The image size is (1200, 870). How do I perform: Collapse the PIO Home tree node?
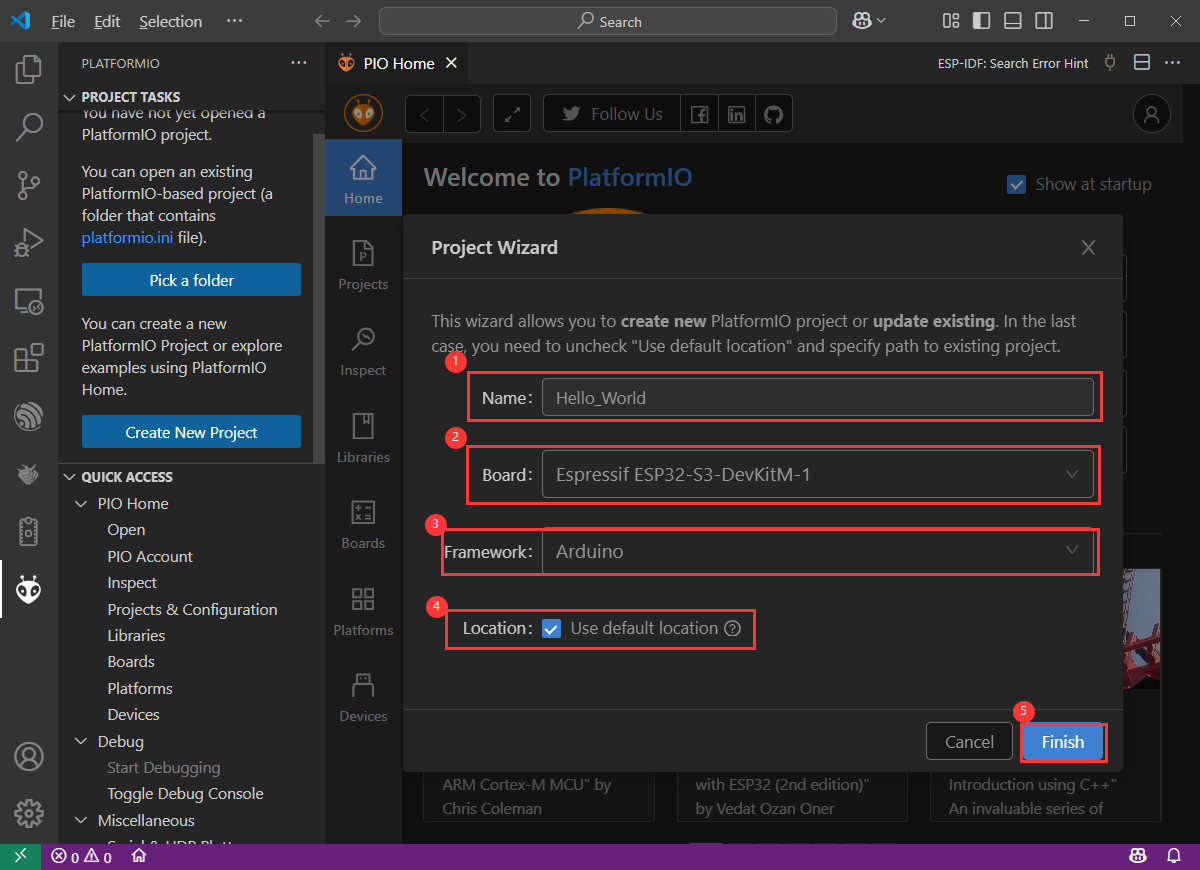(81, 504)
